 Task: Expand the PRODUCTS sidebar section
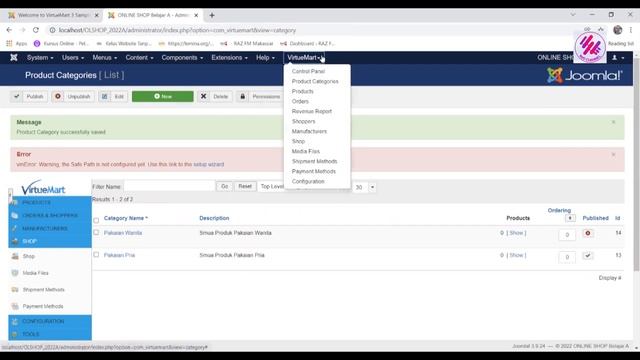(50, 202)
